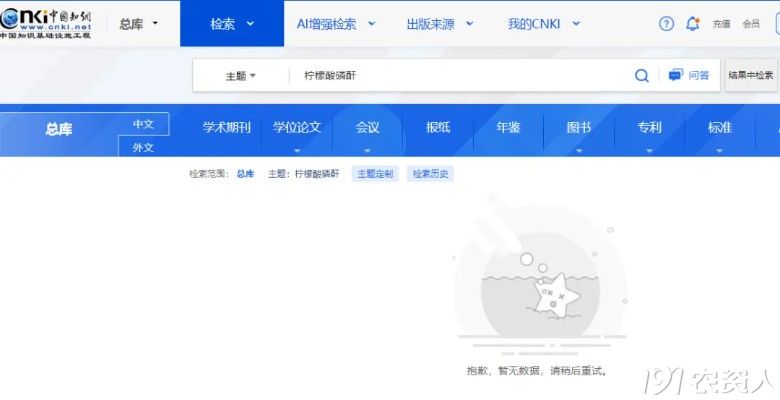The image size is (780, 400).
Task: Click 总库 in the search scope line
Action: click(x=245, y=174)
